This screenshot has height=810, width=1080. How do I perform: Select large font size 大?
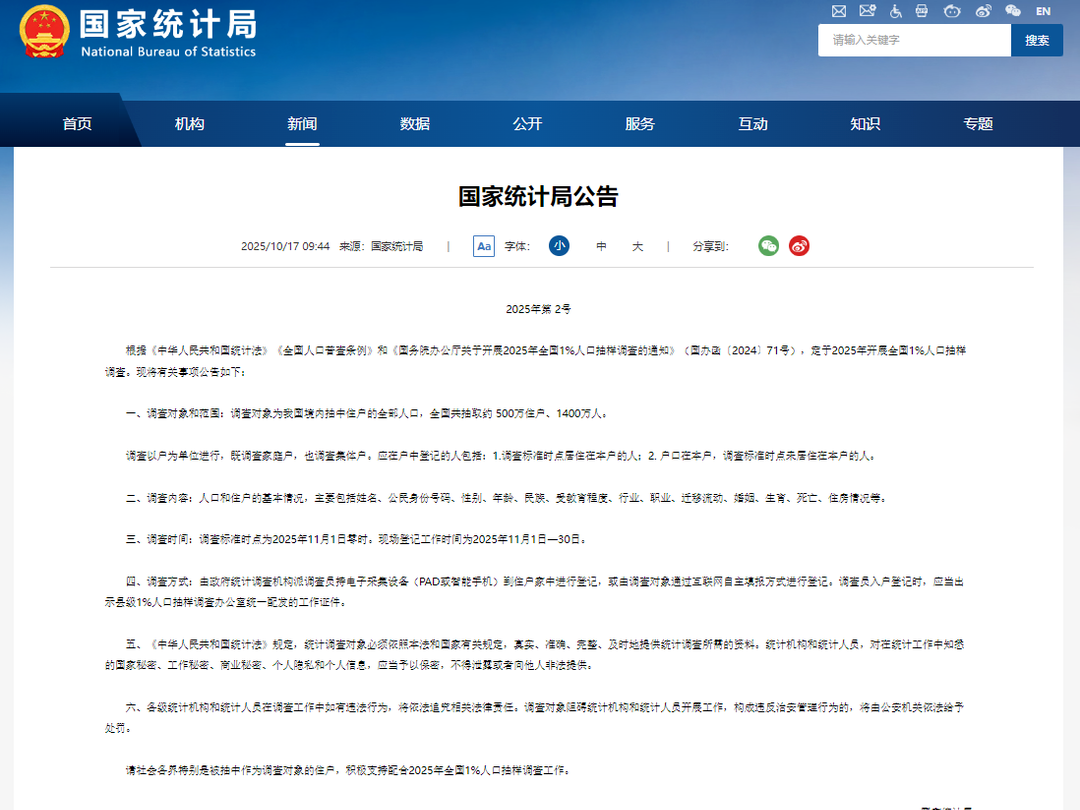[637, 246]
